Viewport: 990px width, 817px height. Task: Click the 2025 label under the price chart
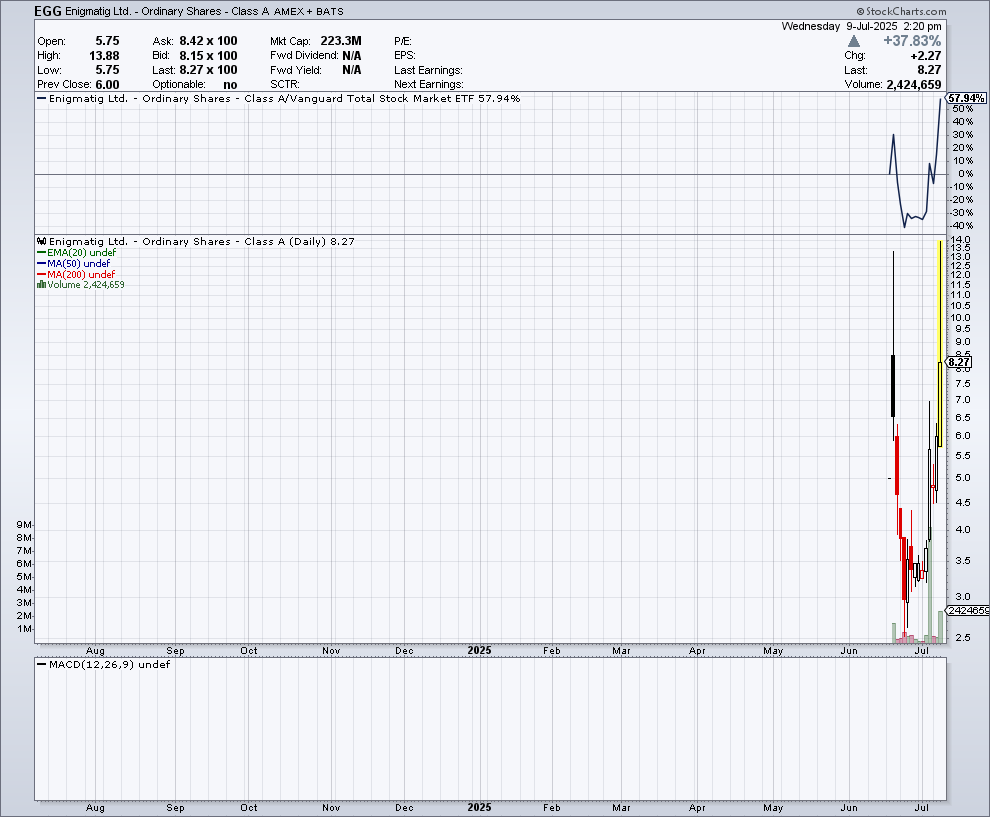[479, 650]
